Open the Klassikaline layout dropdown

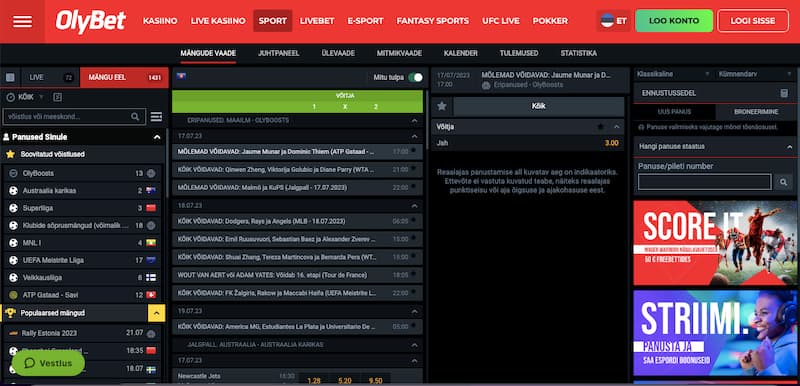coord(672,74)
